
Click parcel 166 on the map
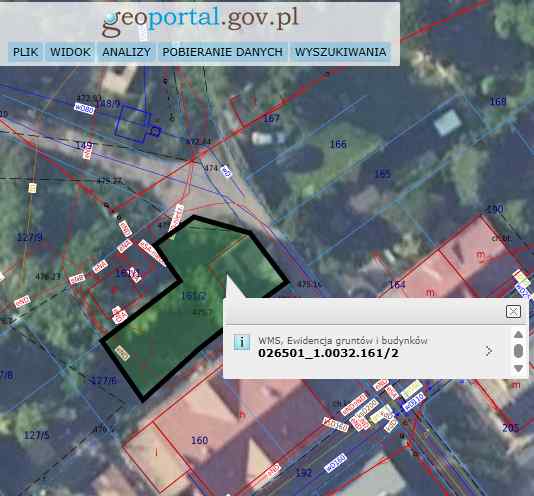point(338,144)
